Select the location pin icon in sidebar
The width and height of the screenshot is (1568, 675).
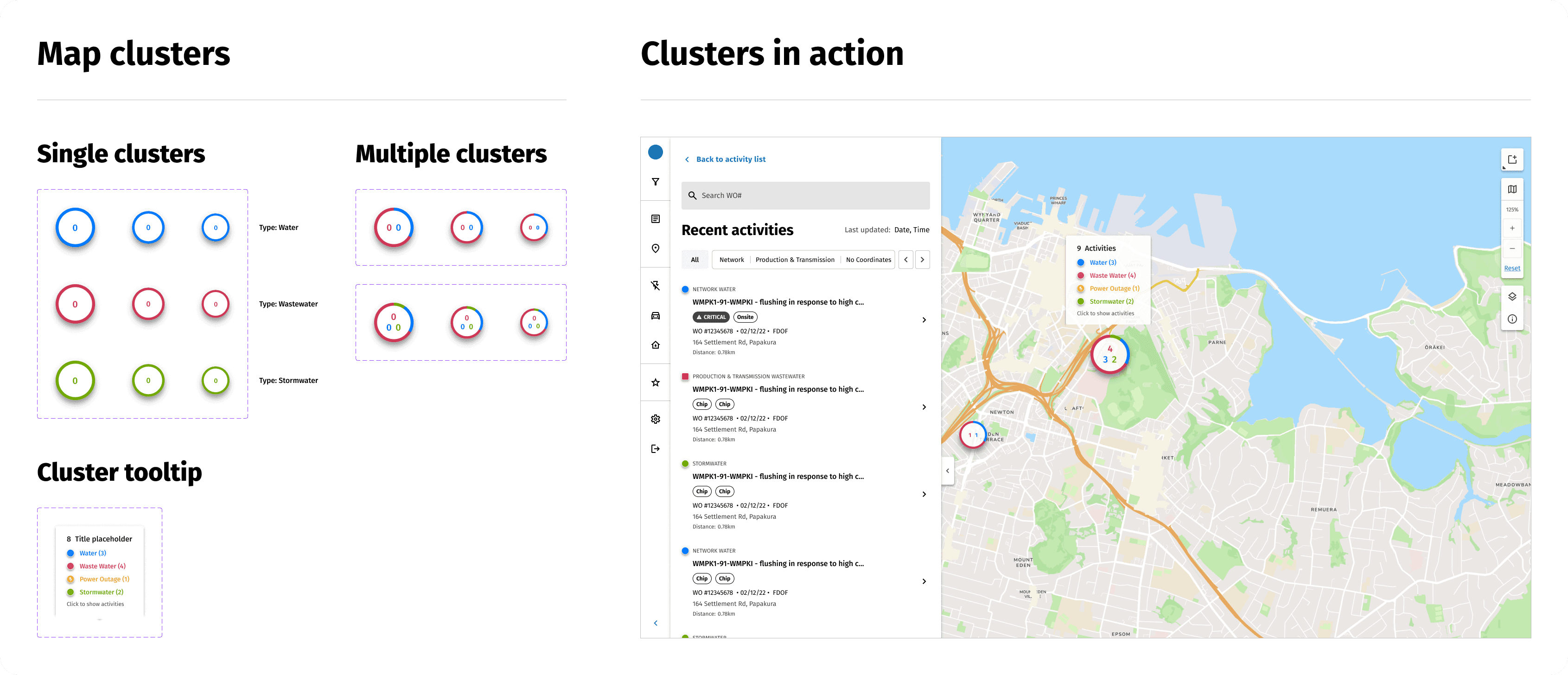656,248
